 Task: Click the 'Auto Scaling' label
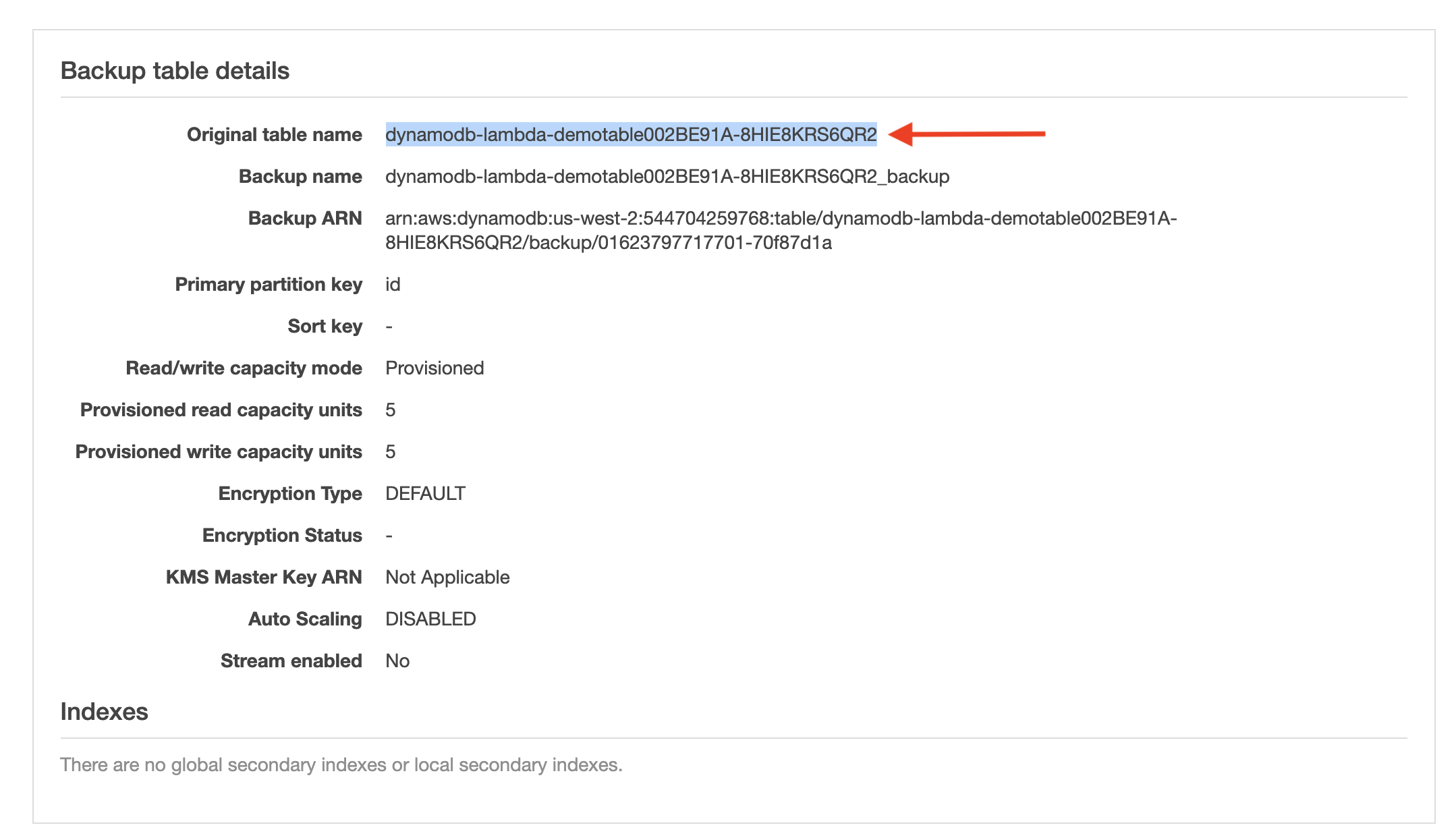point(305,619)
